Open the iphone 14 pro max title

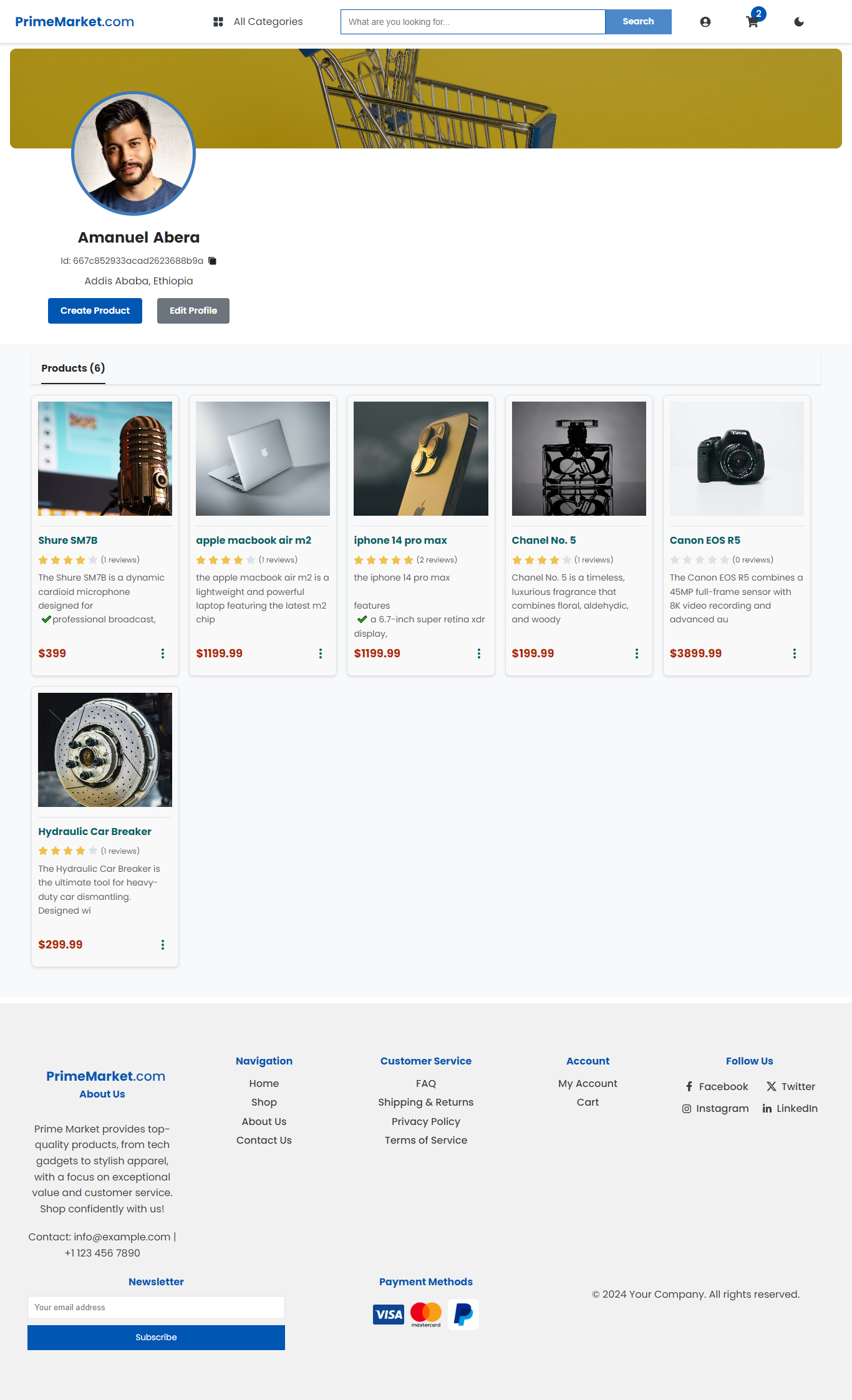tap(400, 541)
